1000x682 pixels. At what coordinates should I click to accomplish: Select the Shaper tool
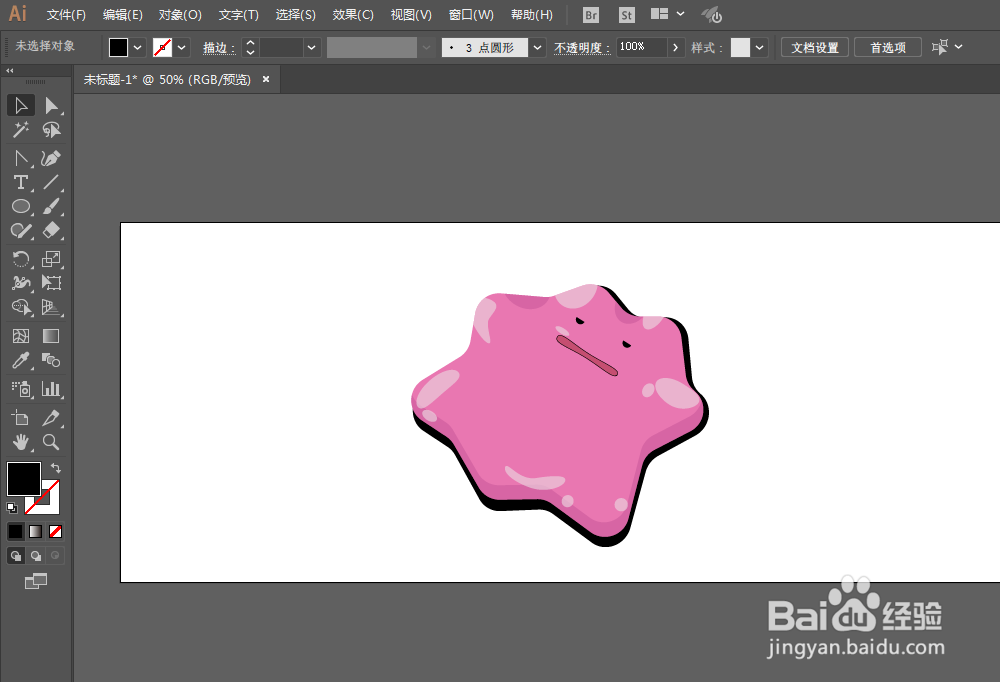point(20,231)
